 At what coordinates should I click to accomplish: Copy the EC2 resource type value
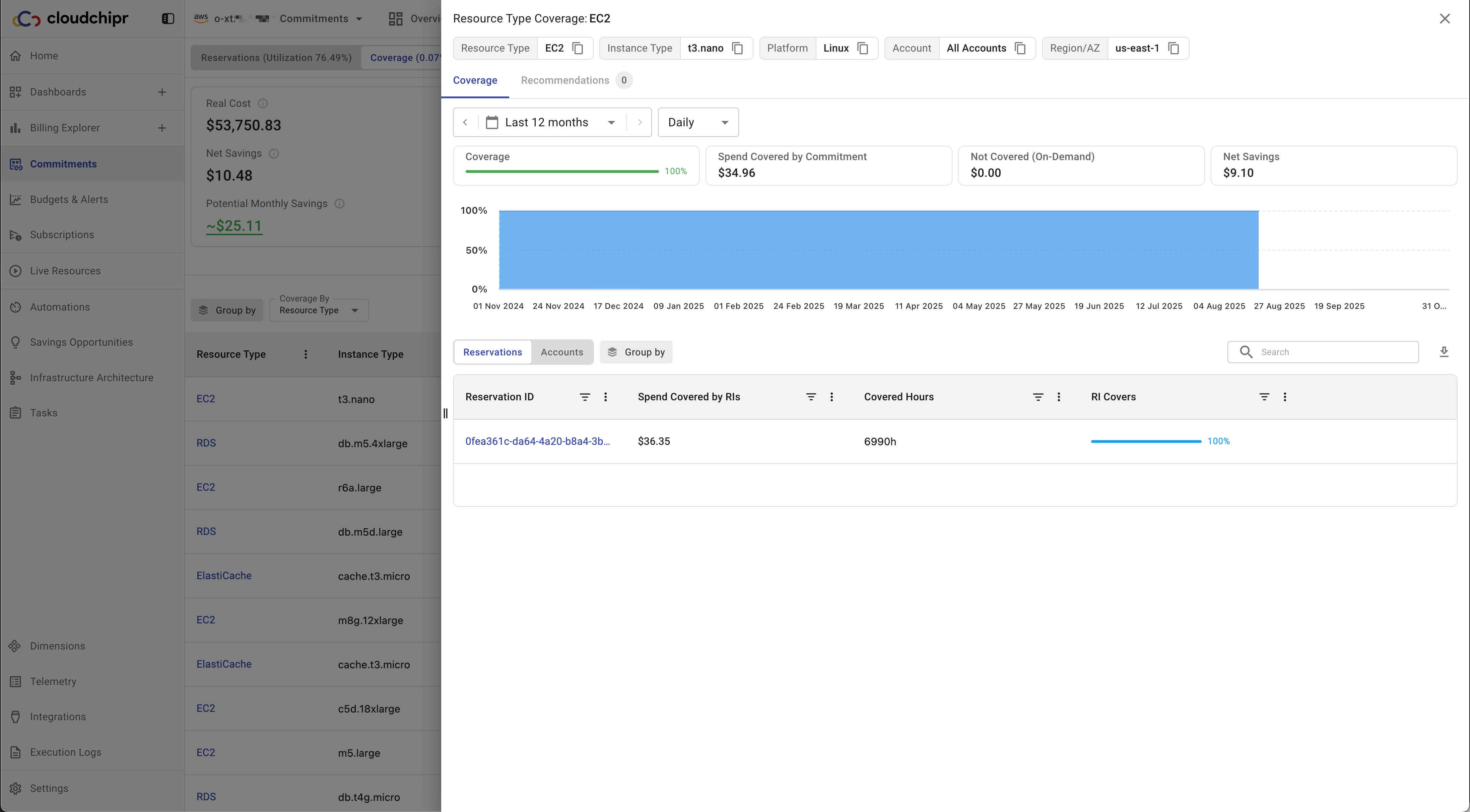pyautogui.click(x=578, y=49)
